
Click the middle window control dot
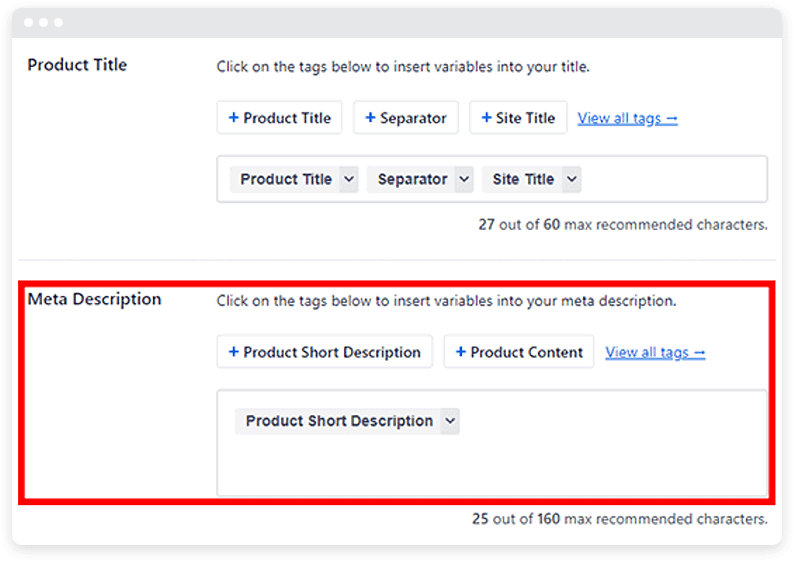pyautogui.click(x=44, y=22)
